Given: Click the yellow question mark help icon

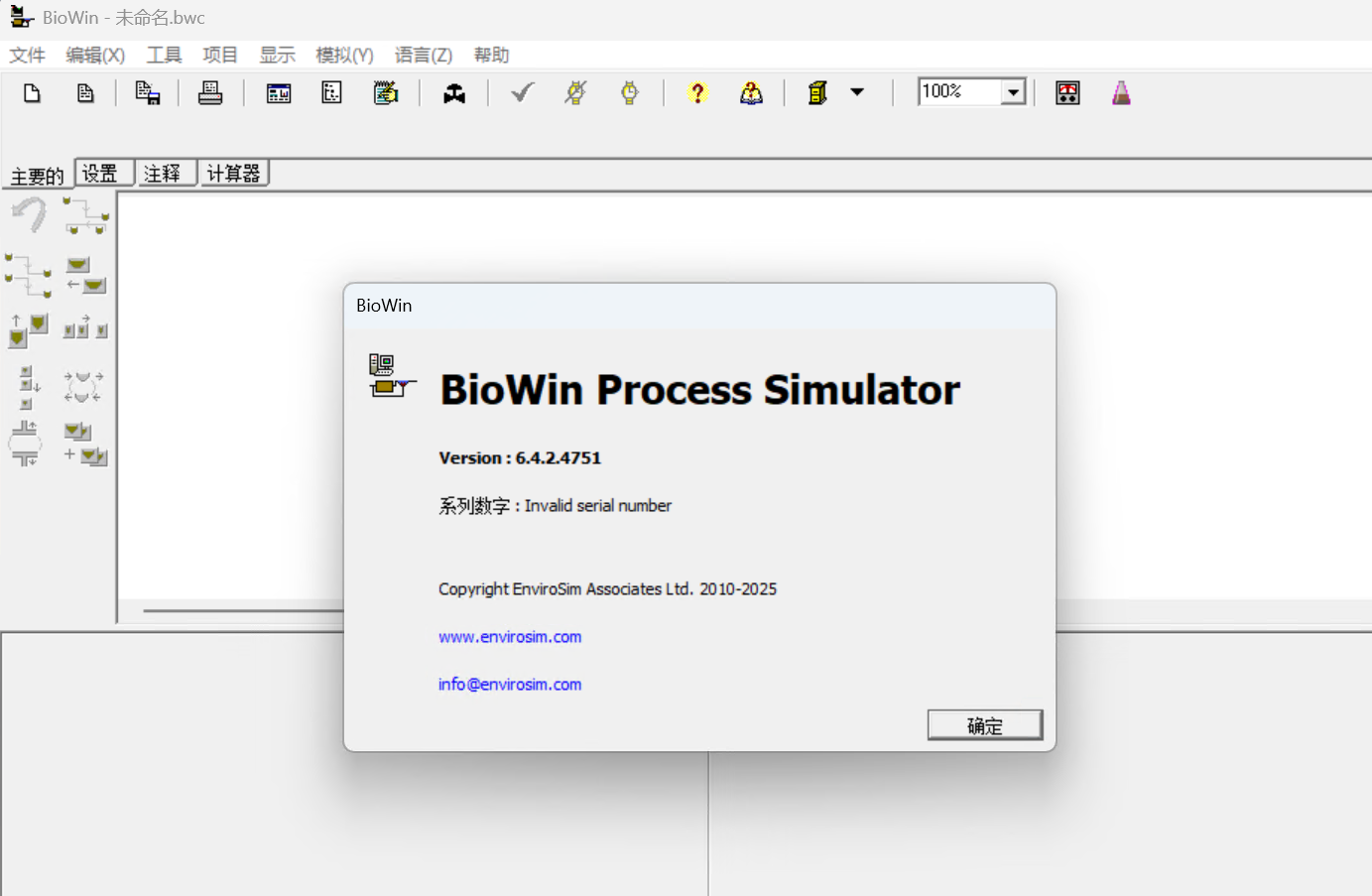Looking at the screenshot, I should pos(698,93).
